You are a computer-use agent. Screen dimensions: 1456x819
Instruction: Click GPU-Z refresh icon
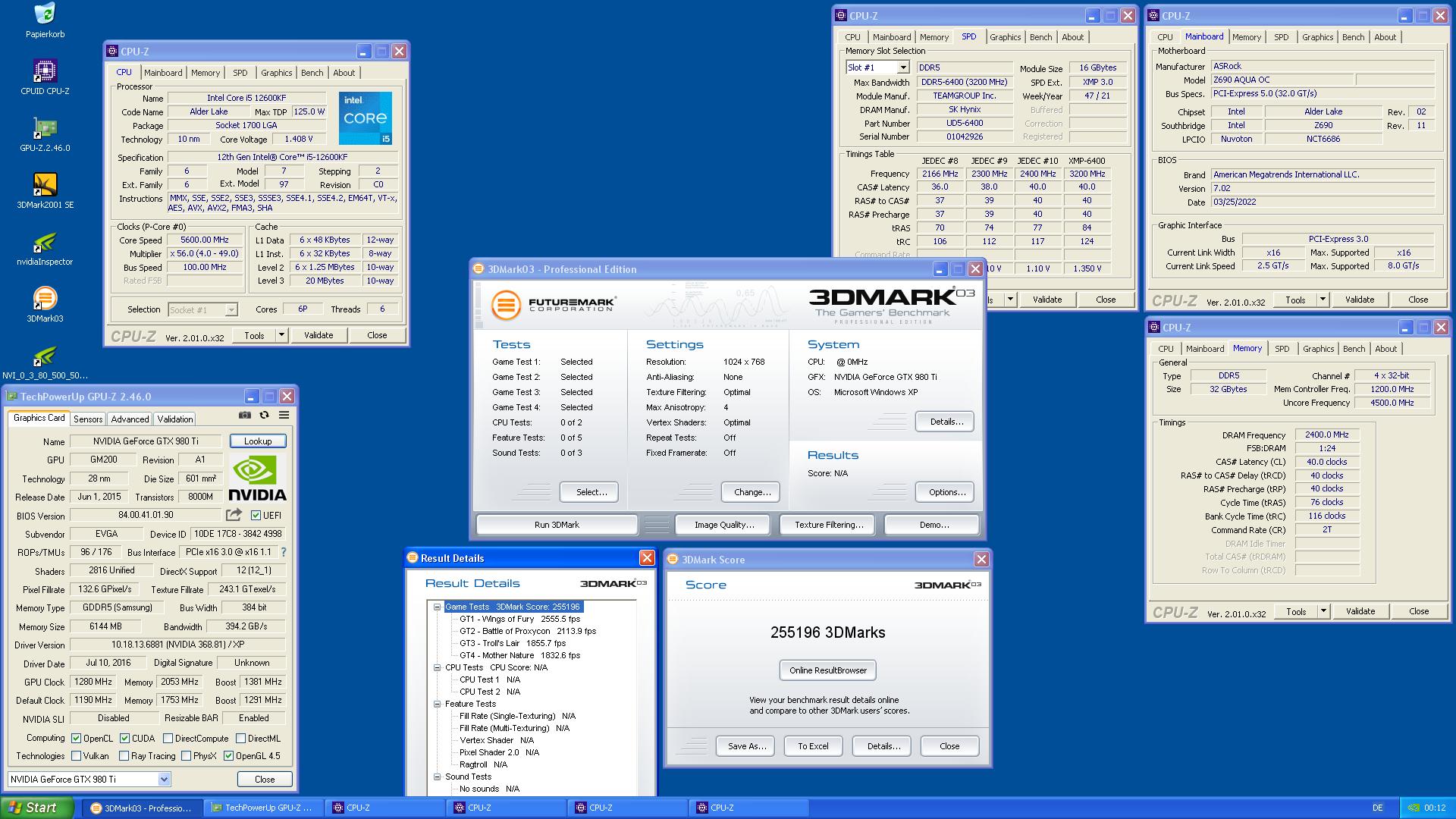(264, 415)
